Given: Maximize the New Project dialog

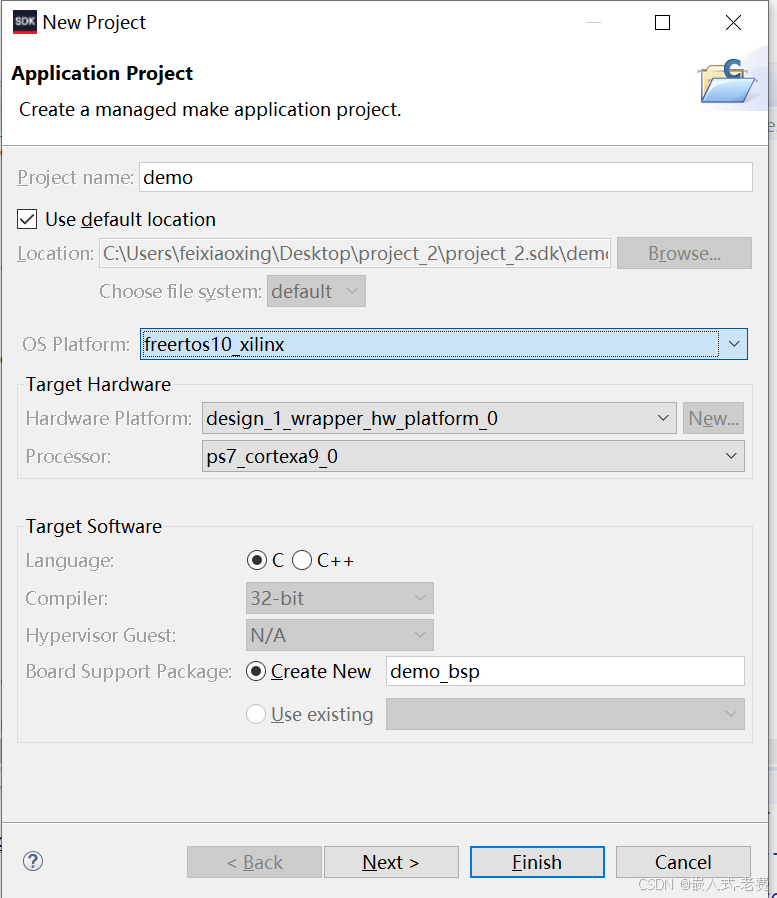Looking at the screenshot, I should [x=662, y=22].
